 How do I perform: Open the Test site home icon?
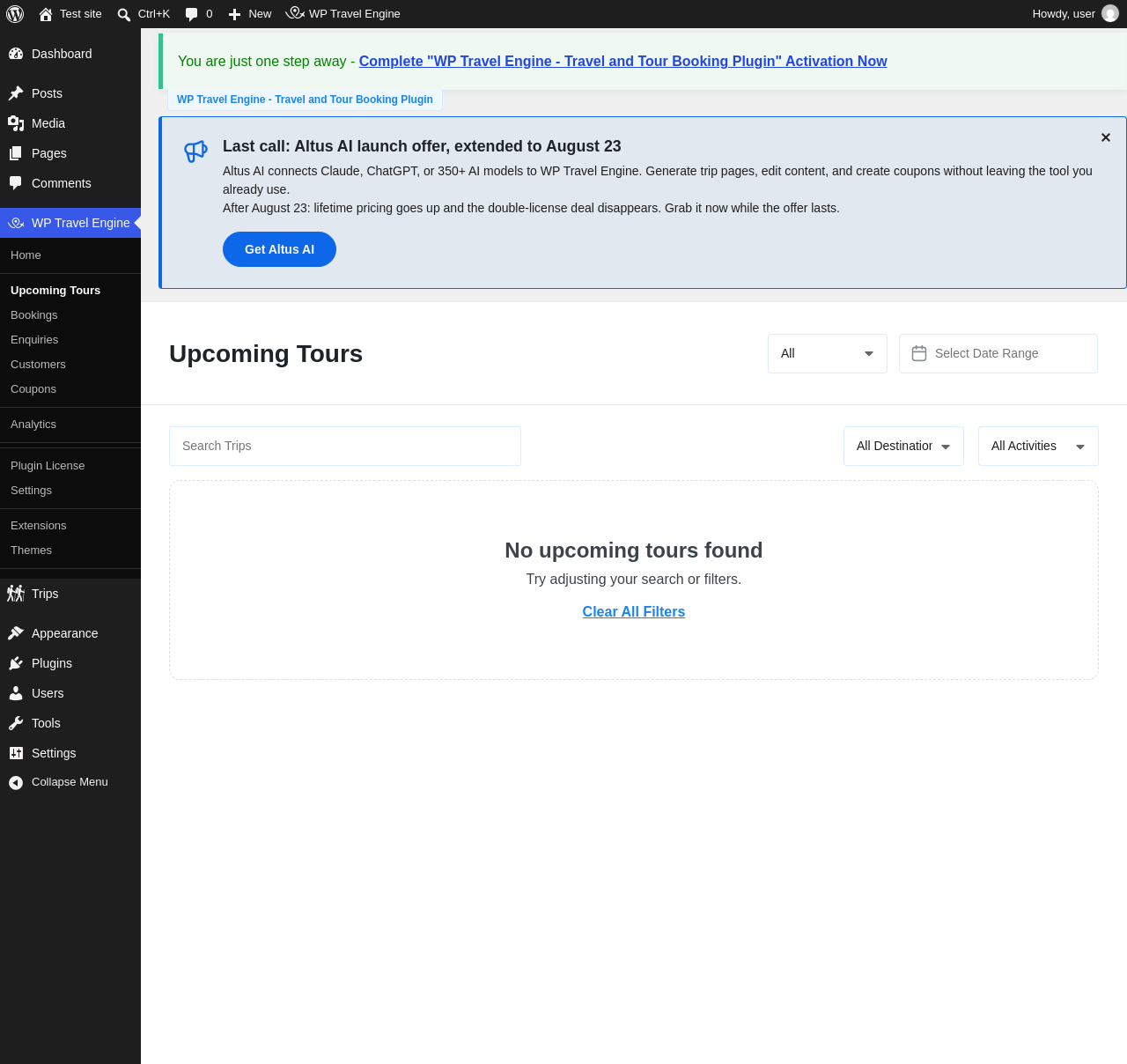pos(46,14)
